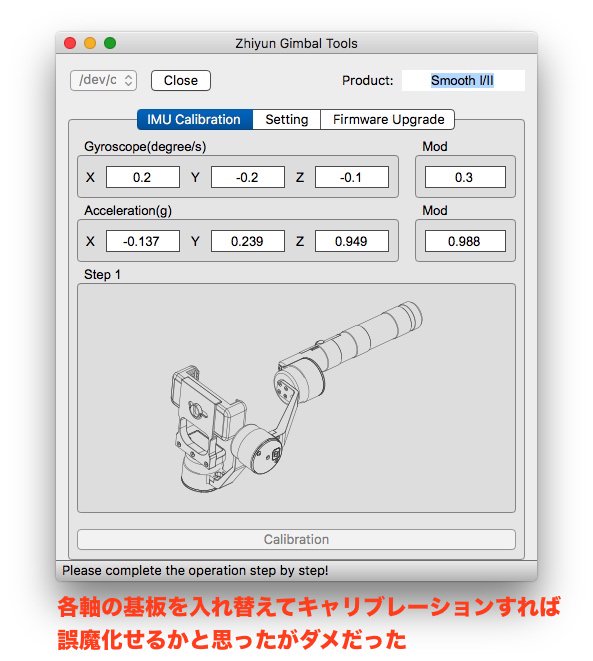
Task: Open the Firmware Upgrade tab
Action: coord(388,119)
